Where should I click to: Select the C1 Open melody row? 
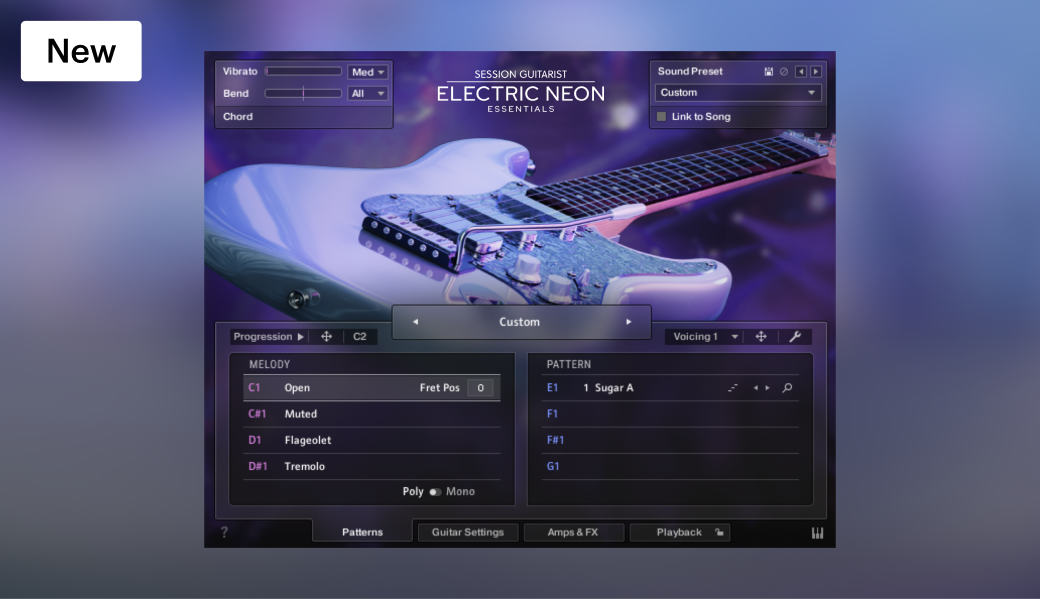tap(371, 388)
